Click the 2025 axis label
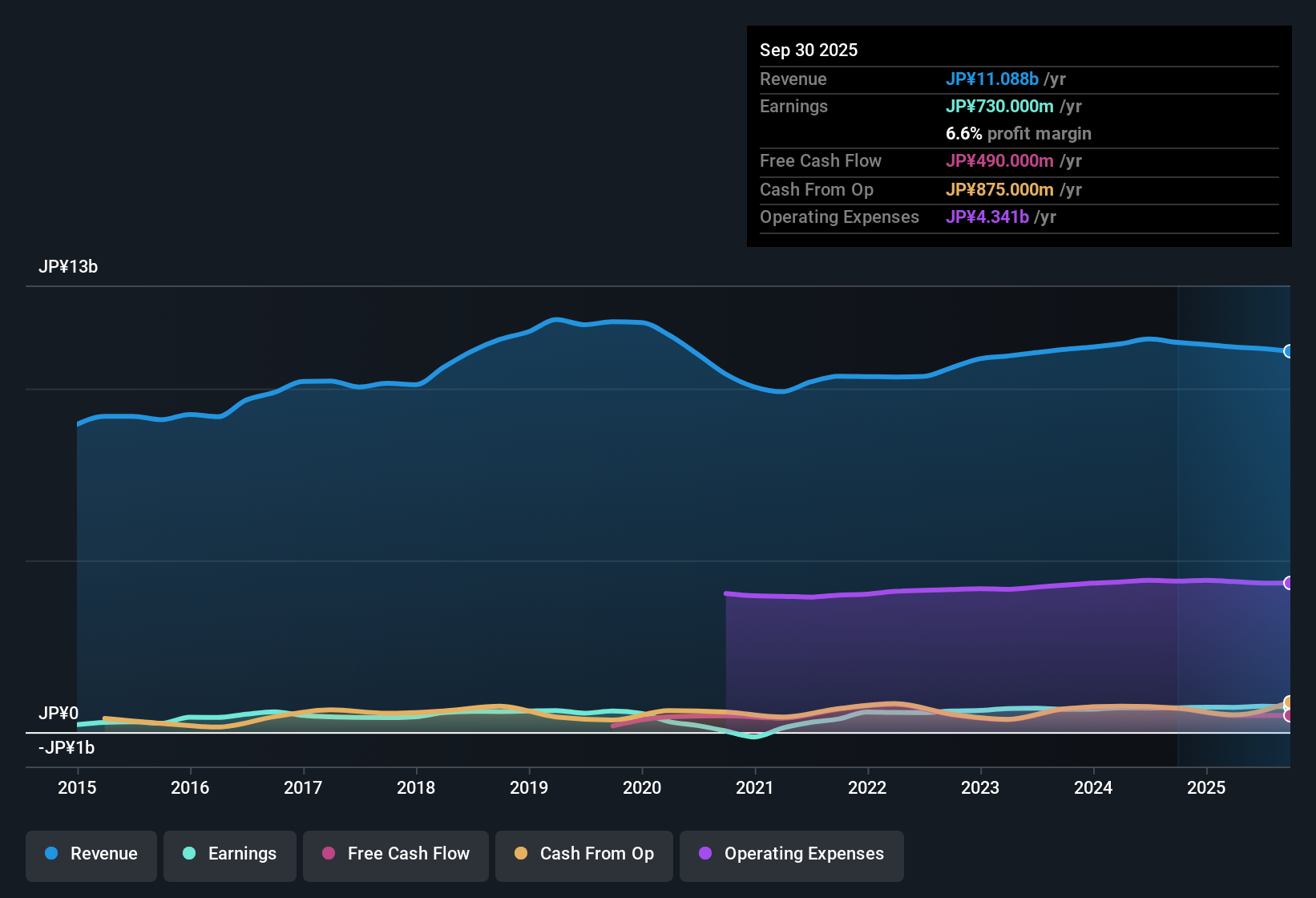The width and height of the screenshot is (1316, 898). [1207, 788]
